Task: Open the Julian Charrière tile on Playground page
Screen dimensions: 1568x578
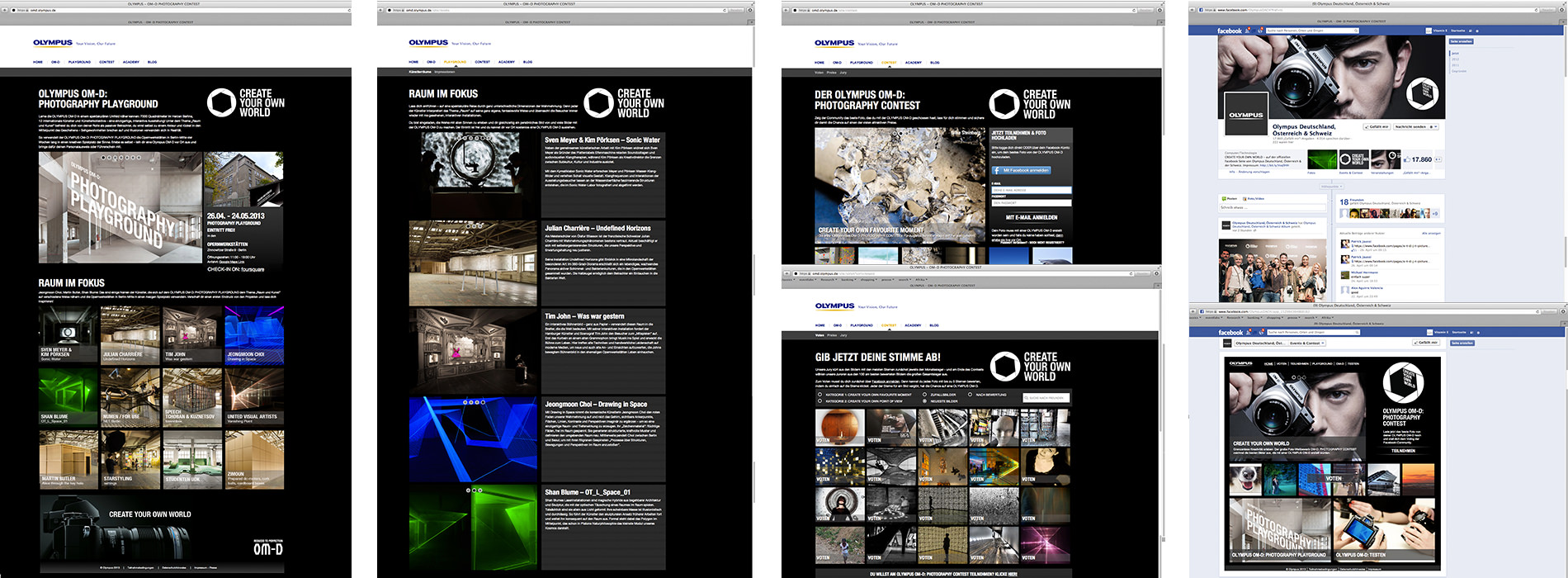Action: 130,334
